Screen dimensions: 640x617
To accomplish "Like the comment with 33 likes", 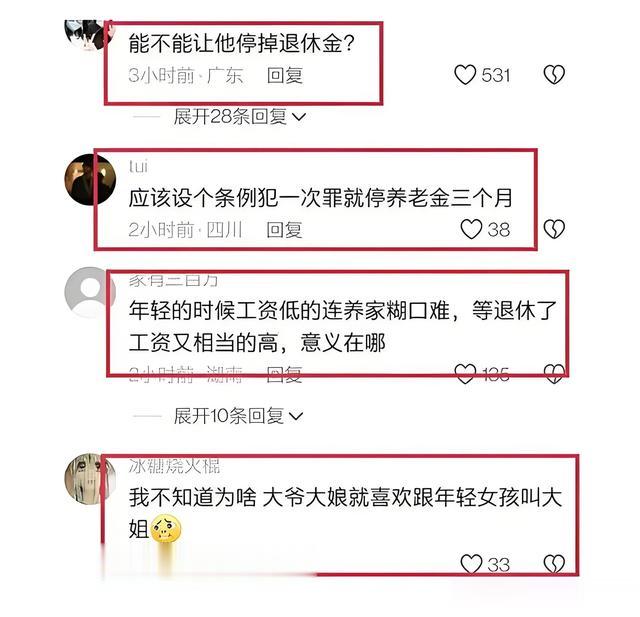I will 471,564.
